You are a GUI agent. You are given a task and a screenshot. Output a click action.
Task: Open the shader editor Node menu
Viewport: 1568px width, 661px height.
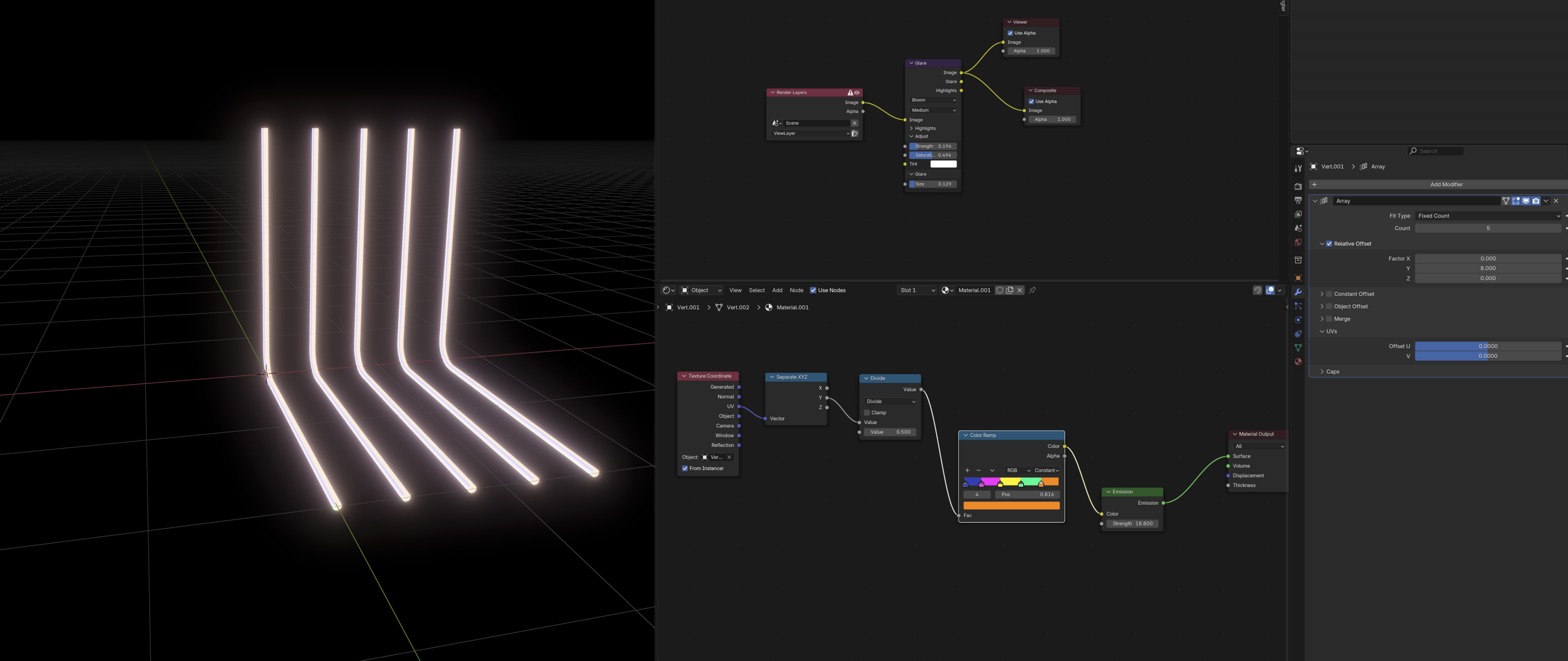pyautogui.click(x=796, y=290)
